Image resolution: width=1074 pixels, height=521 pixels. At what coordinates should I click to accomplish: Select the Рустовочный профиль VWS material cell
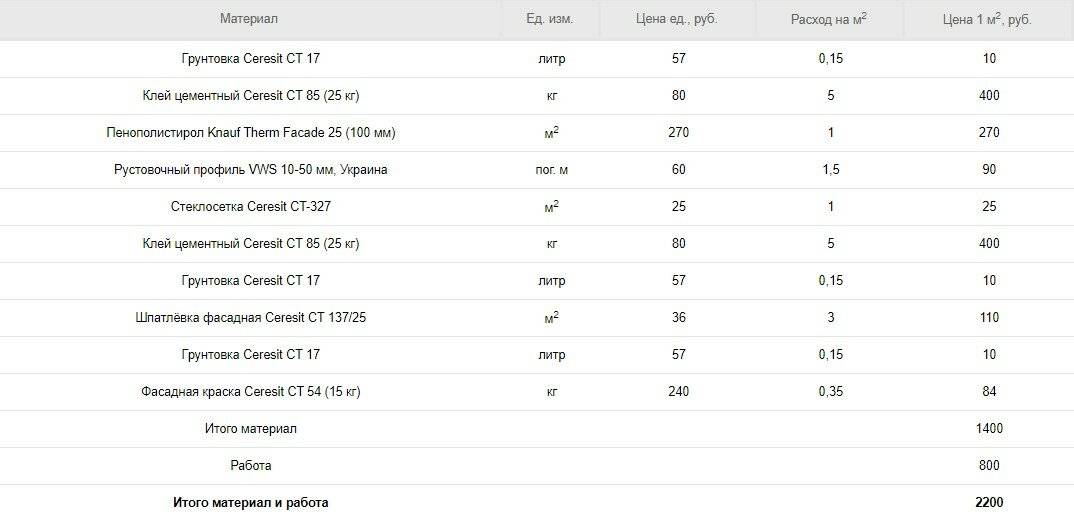point(250,170)
